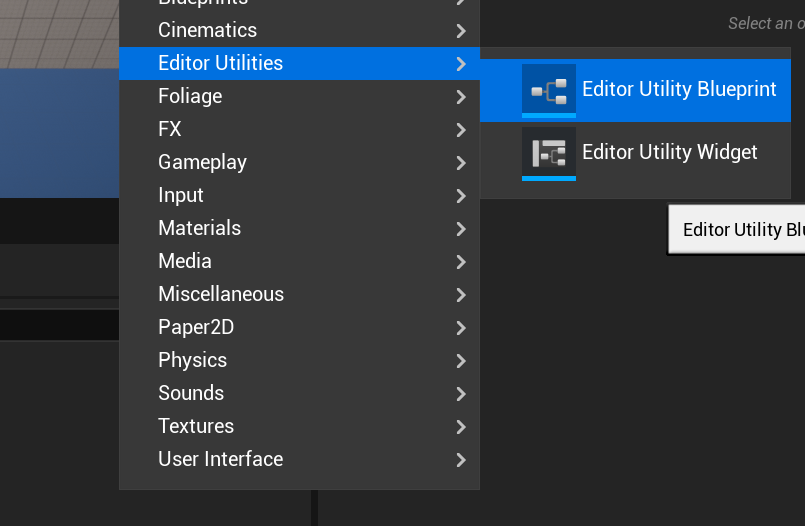Screen dimensions: 805x526
Task: Open the User Interface submenu
Action: coord(220,459)
